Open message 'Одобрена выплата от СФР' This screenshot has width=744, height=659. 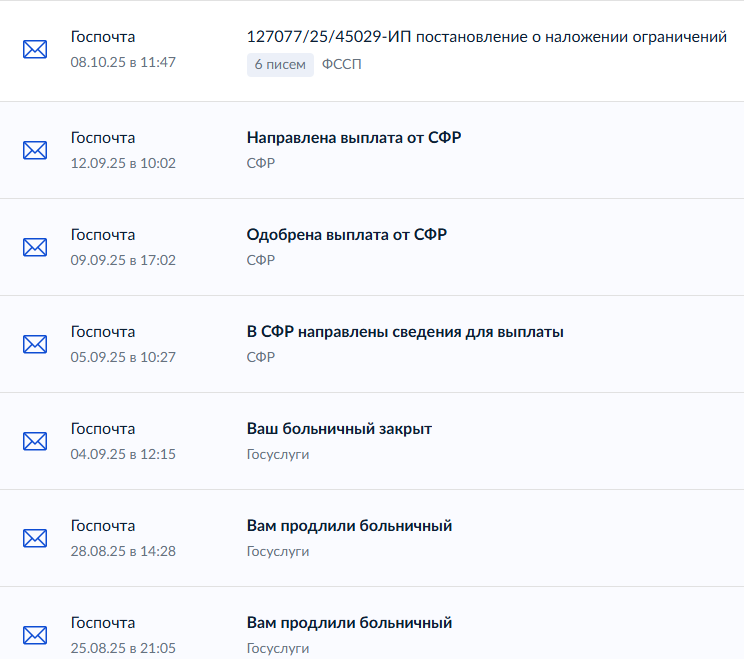tap(346, 235)
